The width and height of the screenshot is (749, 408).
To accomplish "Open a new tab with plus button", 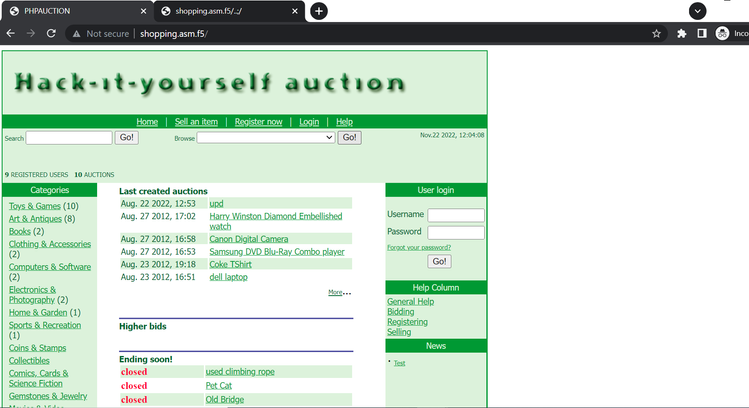I will pyautogui.click(x=319, y=11).
